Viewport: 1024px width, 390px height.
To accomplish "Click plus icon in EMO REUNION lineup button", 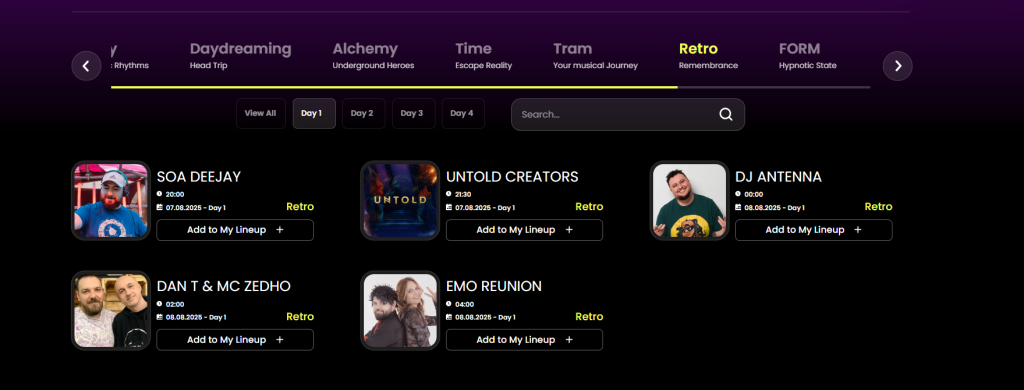I will 569,340.
